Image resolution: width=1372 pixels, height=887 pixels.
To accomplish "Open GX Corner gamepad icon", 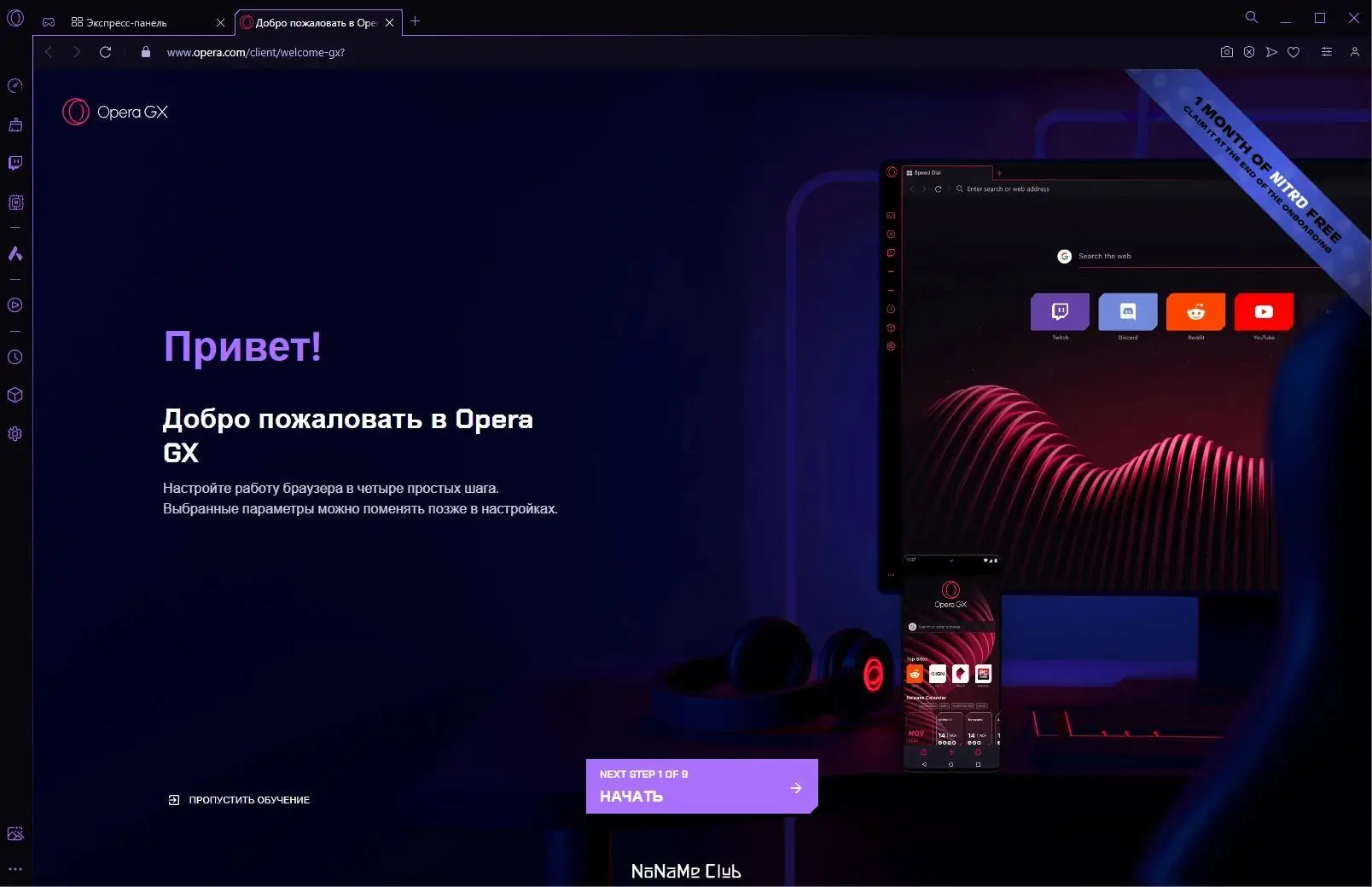I will (x=49, y=22).
